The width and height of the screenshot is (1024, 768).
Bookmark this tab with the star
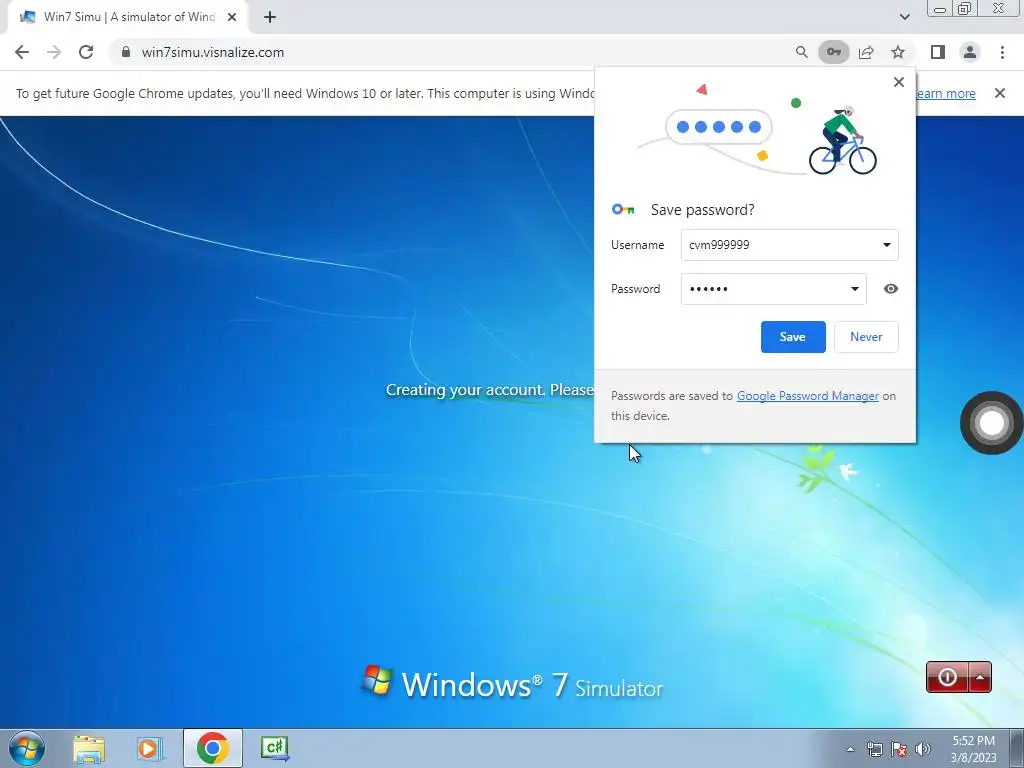[898, 52]
